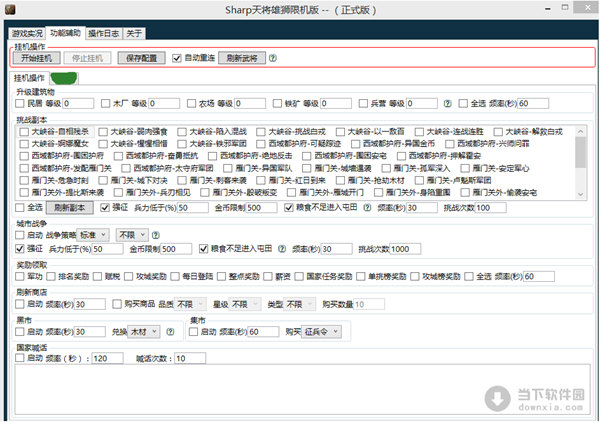The width and height of the screenshot is (600, 423).
Task: Tick the 购买商品 checkbox
Action: (x=117, y=304)
